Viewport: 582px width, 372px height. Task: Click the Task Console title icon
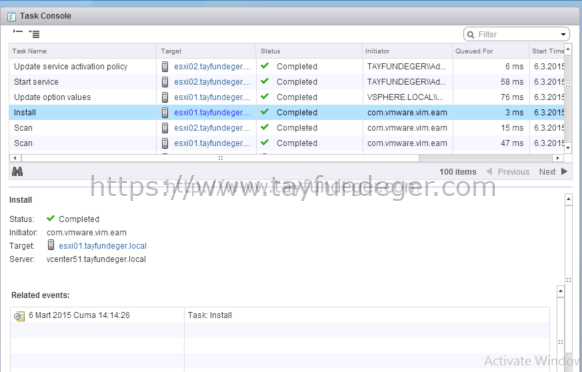(12, 16)
